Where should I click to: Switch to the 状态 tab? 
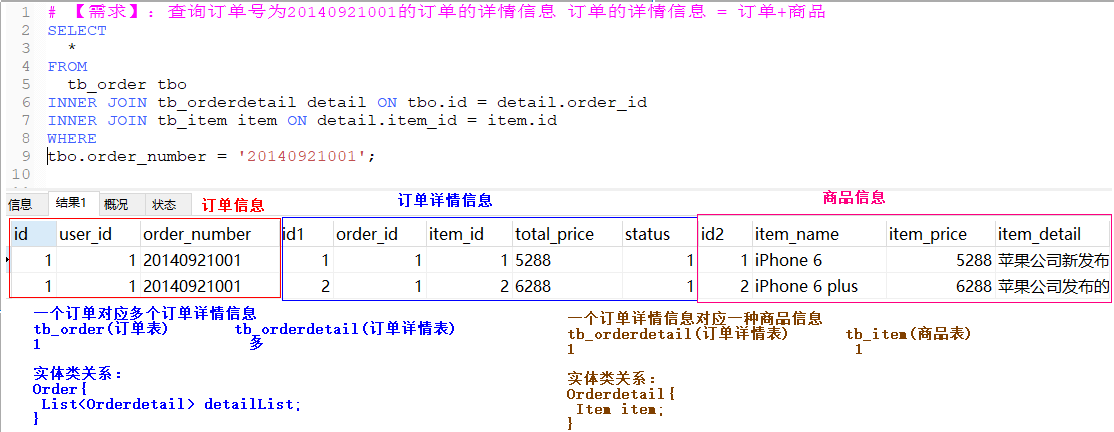click(x=164, y=204)
